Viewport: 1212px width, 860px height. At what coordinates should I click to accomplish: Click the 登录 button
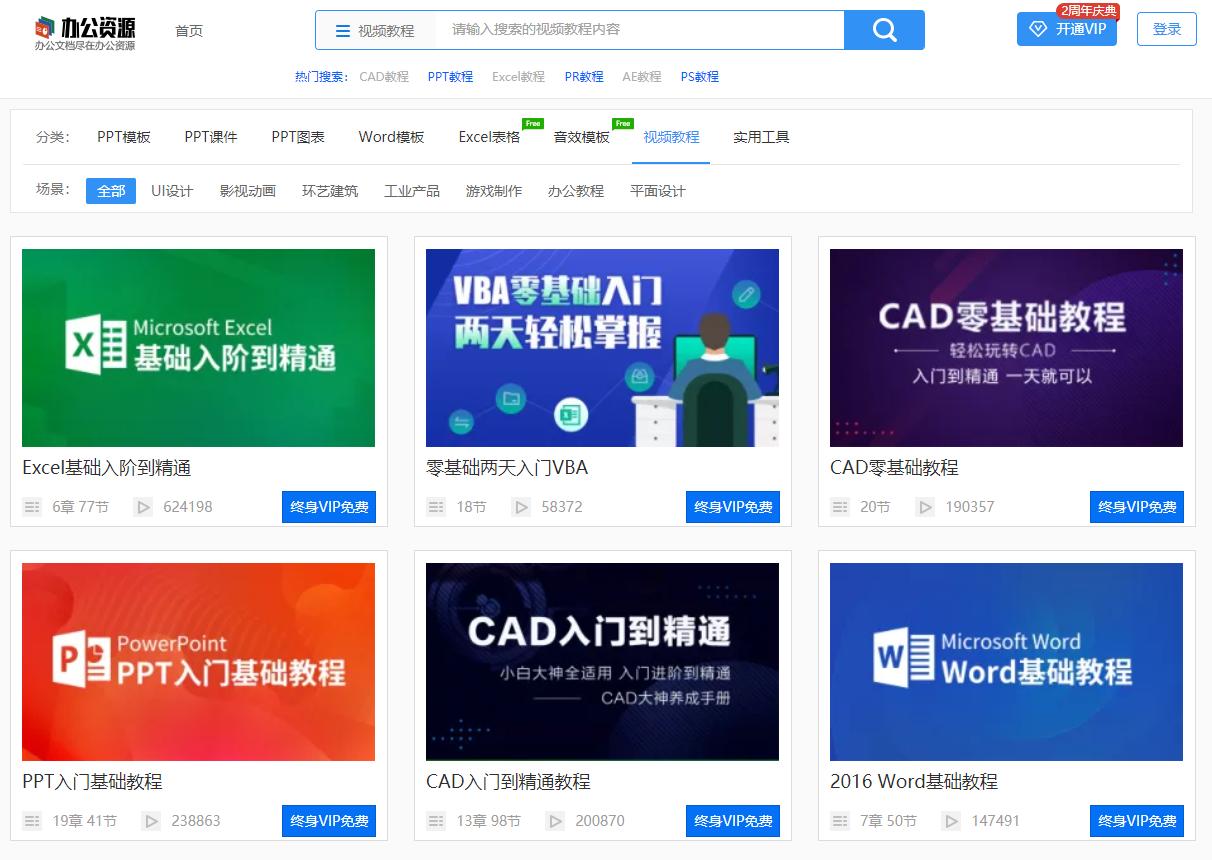(x=1166, y=30)
